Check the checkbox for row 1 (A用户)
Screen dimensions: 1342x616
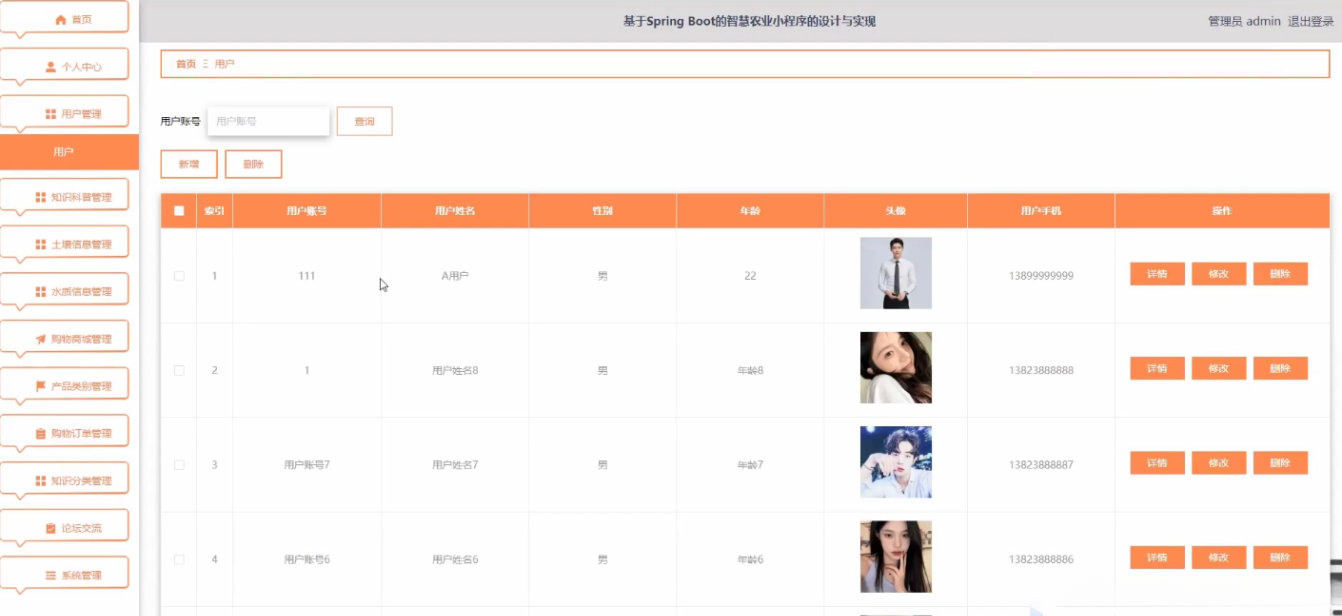tap(179, 276)
